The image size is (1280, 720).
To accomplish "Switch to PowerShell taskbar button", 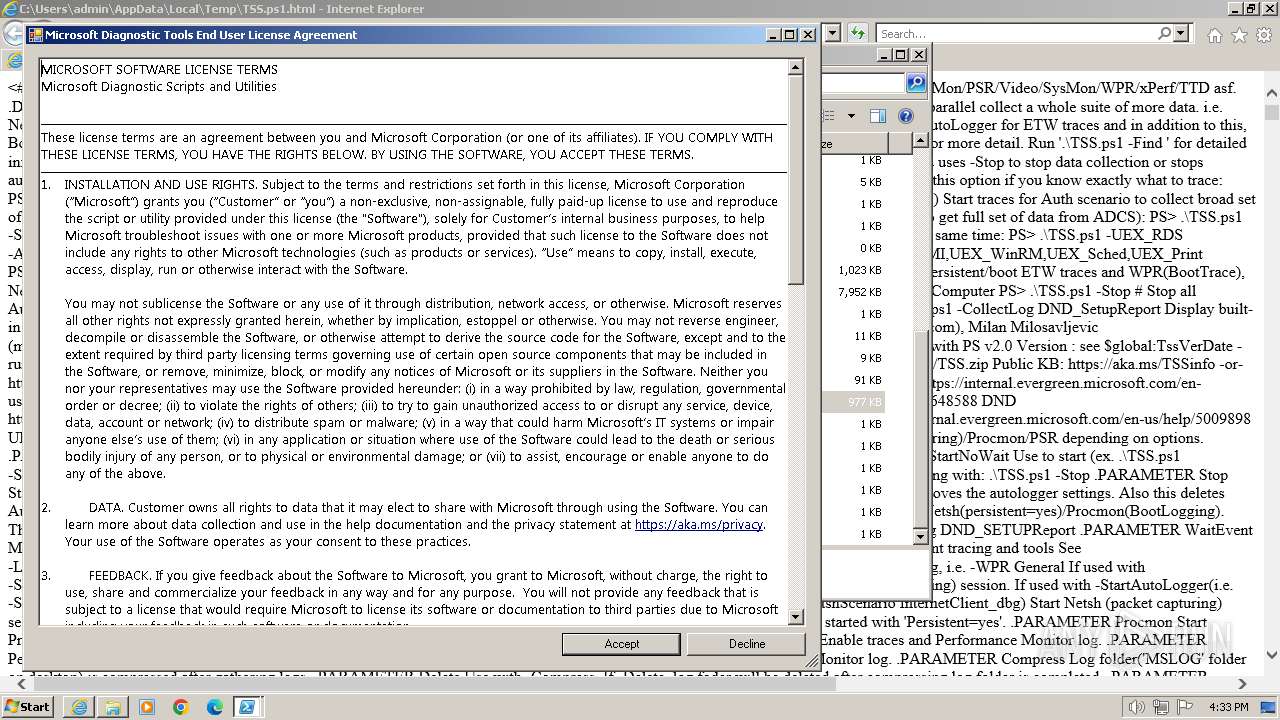I will click(246, 707).
